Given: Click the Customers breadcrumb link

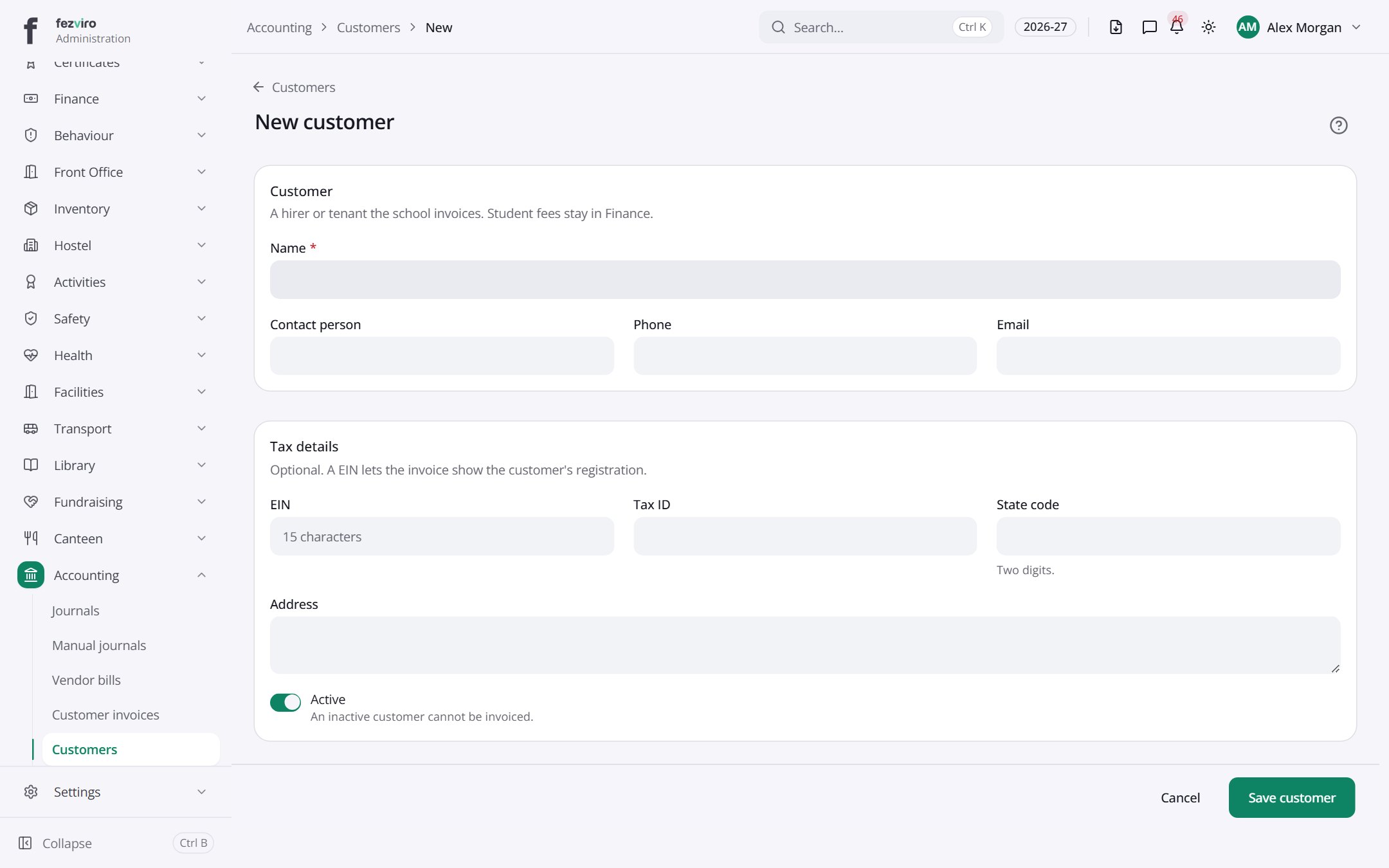Looking at the screenshot, I should tap(368, 27).
